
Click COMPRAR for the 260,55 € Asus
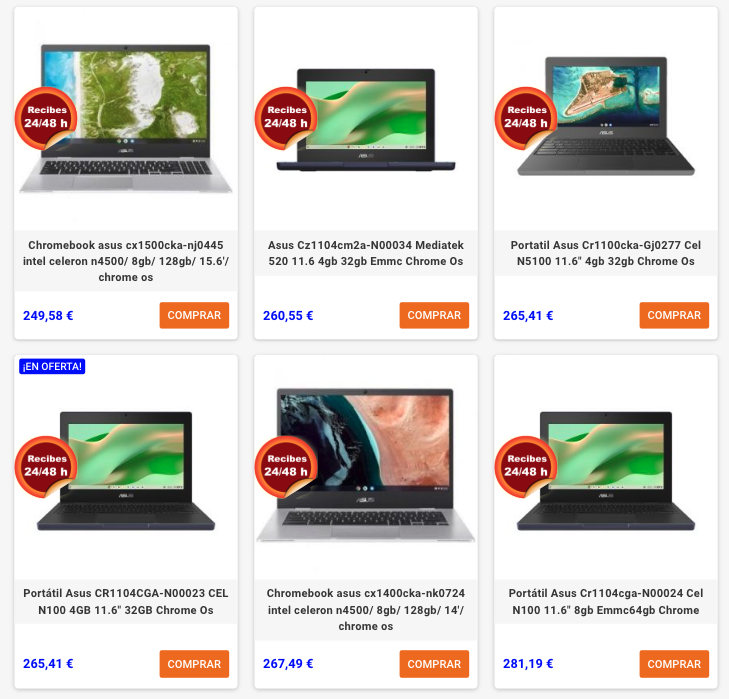click(x=434, y=315)
